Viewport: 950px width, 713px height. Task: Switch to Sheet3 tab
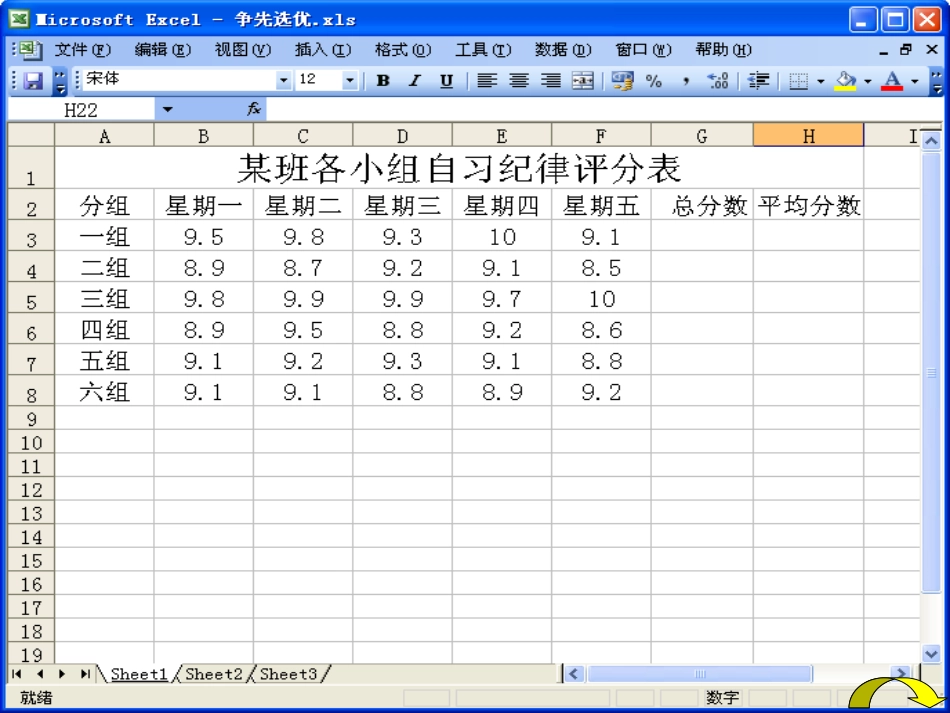point(288,674)
